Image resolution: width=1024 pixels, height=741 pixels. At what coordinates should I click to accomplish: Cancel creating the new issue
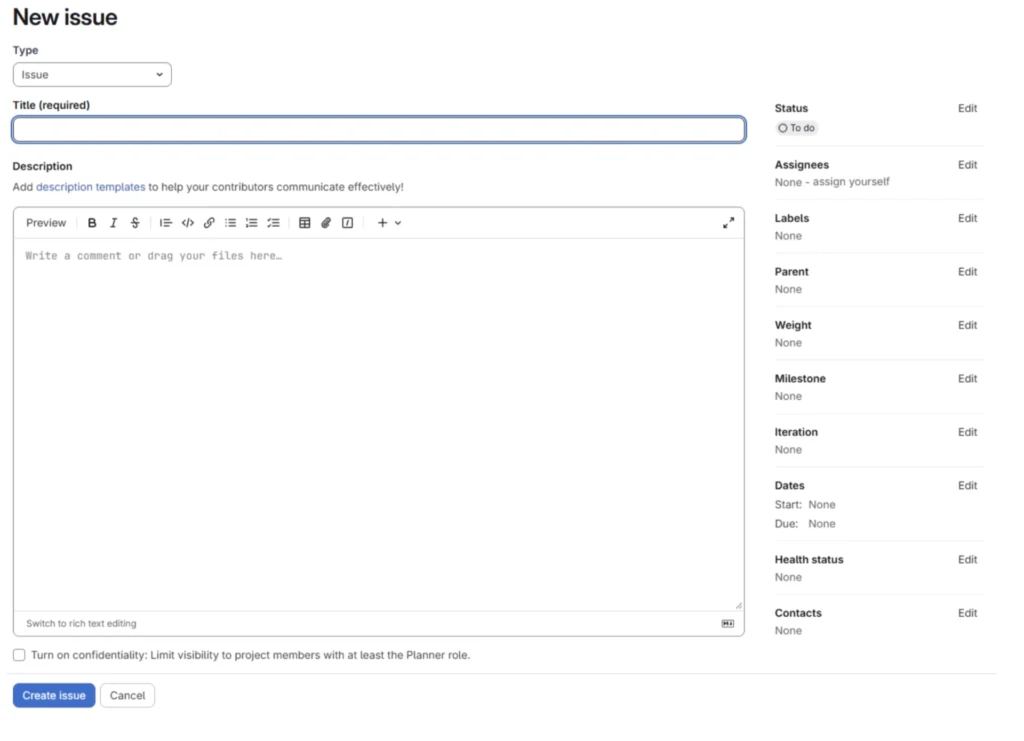pyautogui.click(x=127, y=695)
